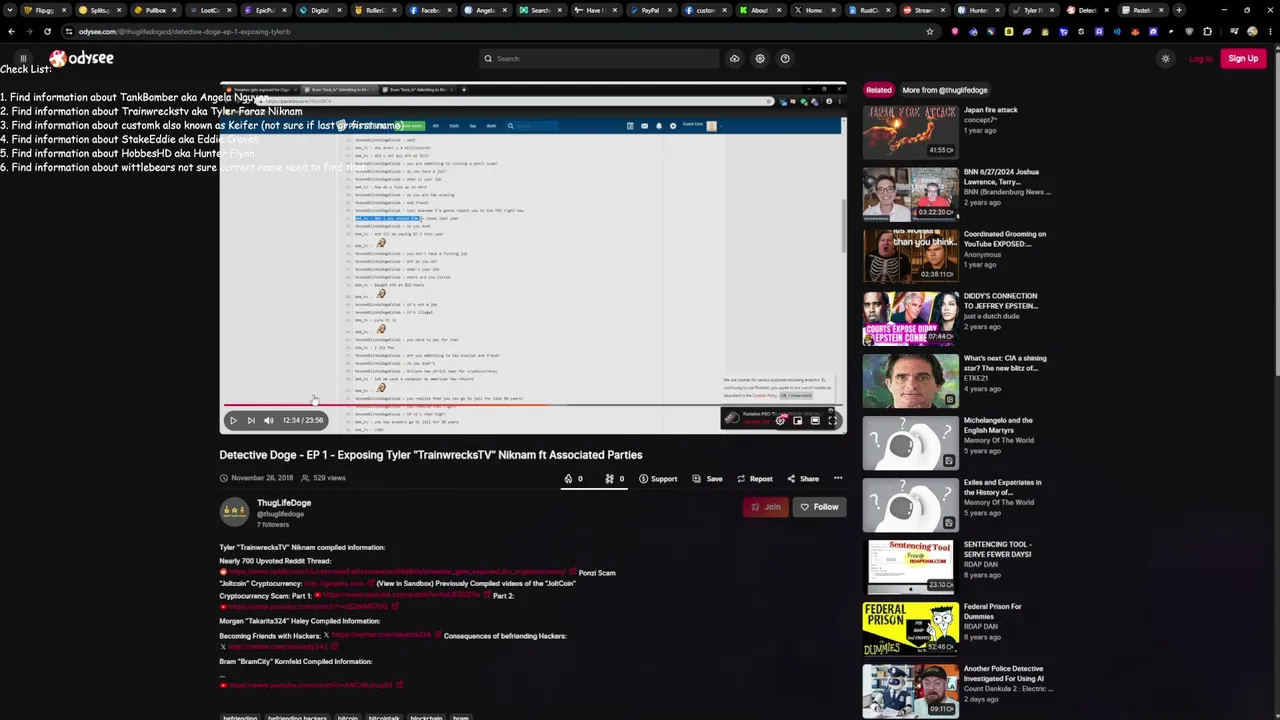
Task: Open the upload cloud icon in header
Action: pyautogui.click(x=734, y=58)
